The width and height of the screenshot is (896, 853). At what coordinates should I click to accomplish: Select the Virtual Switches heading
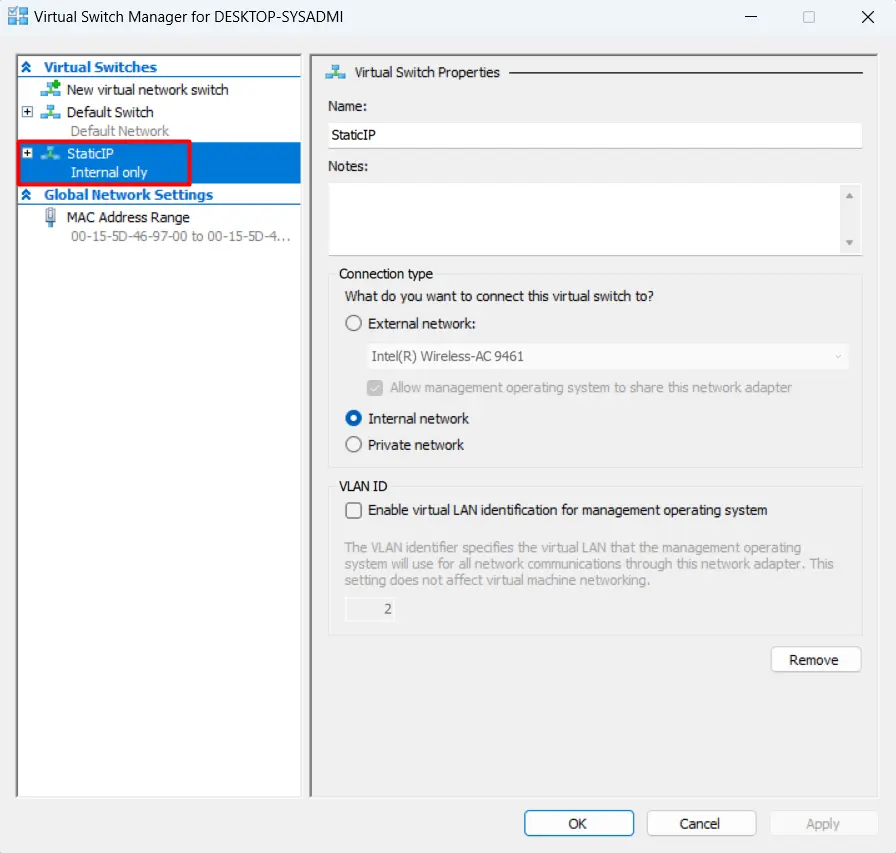[100, 67]
